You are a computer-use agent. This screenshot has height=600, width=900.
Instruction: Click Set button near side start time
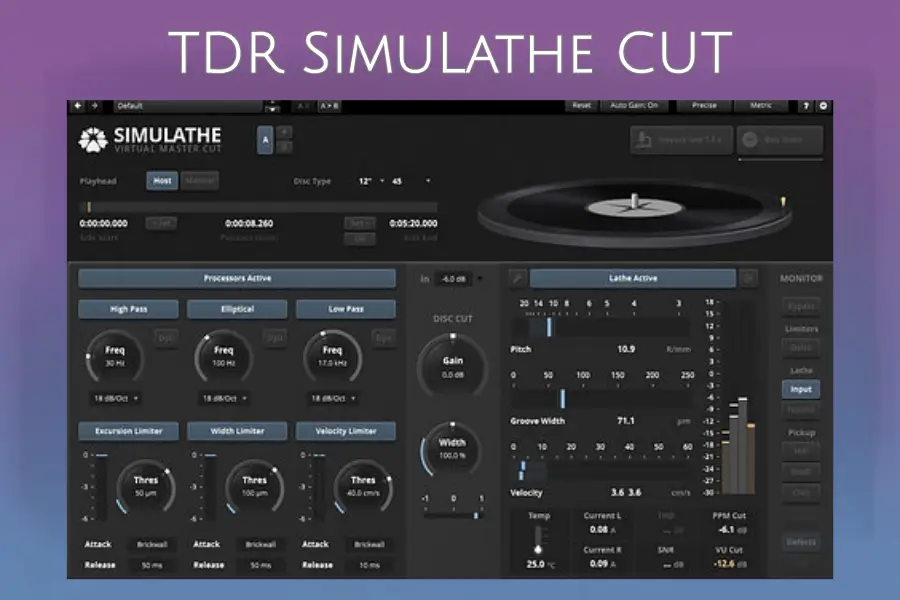pos(161,223)
